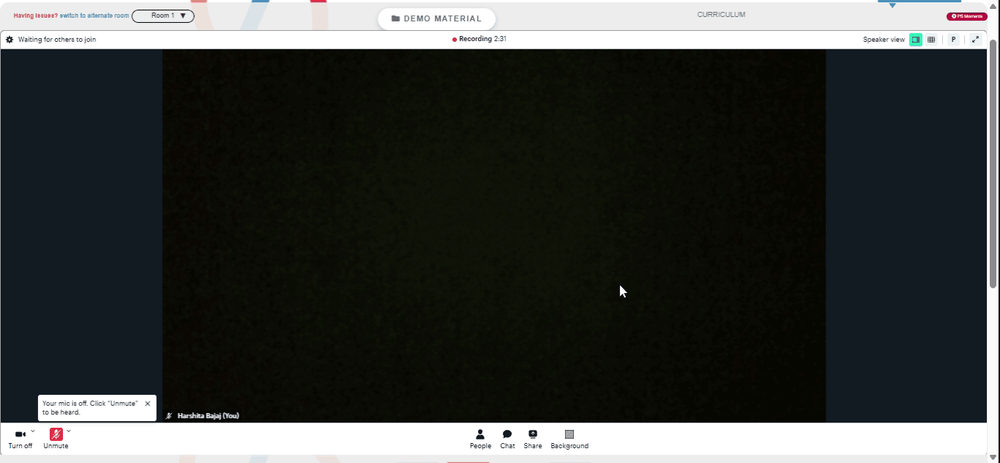Click the PS Moments button

967,17
